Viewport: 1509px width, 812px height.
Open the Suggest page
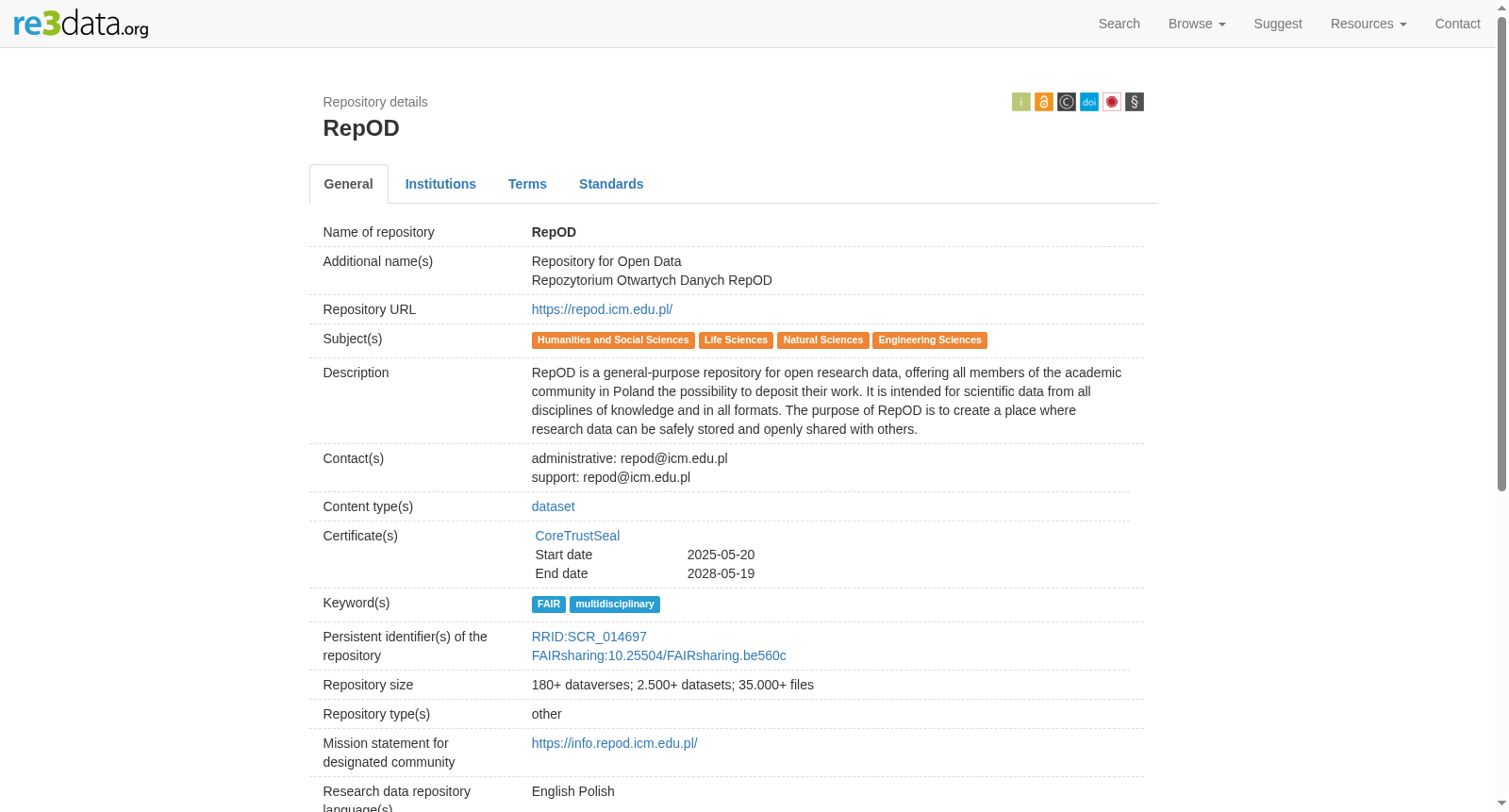point(1278,24)
